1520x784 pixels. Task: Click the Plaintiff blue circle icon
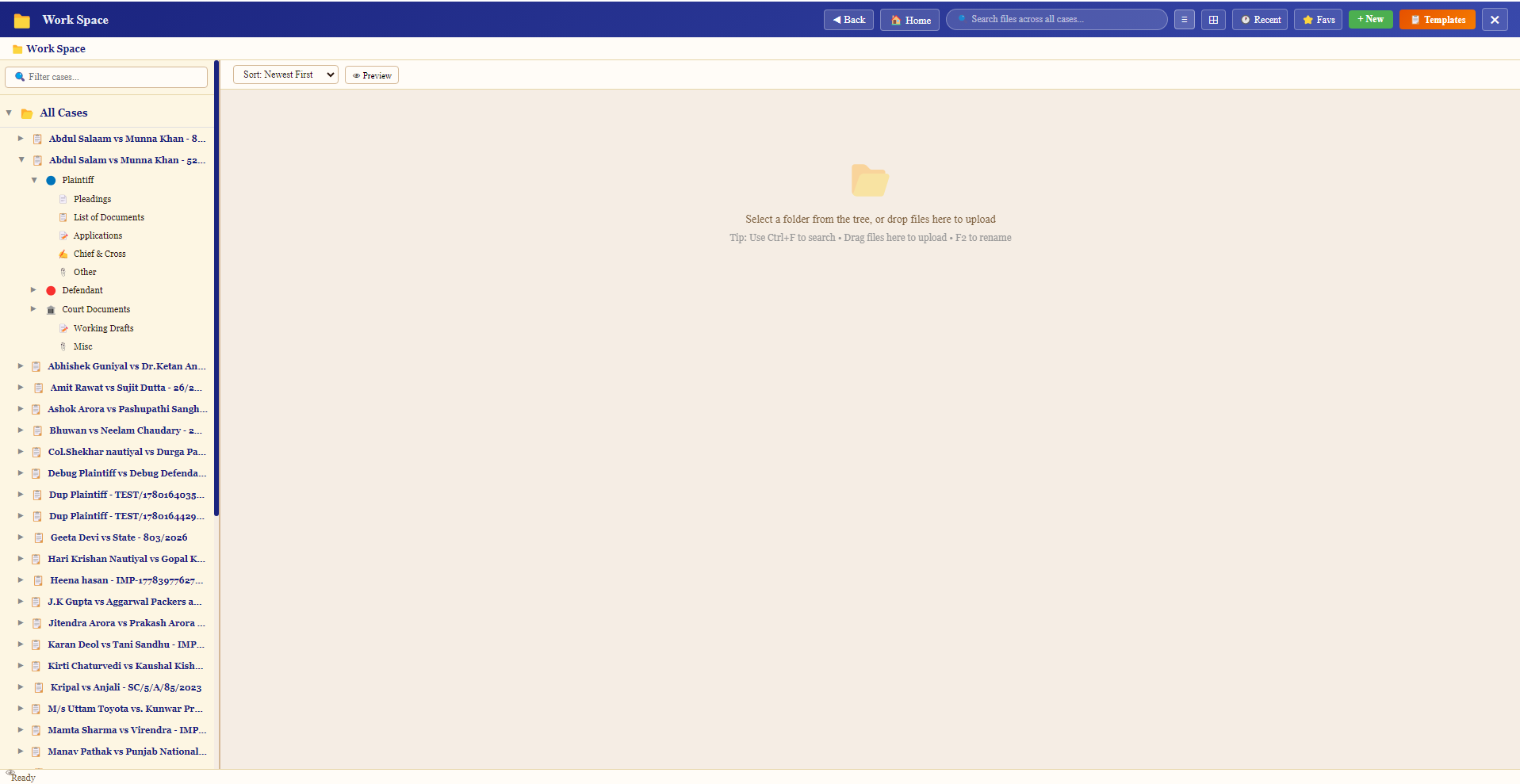point(51,181)
